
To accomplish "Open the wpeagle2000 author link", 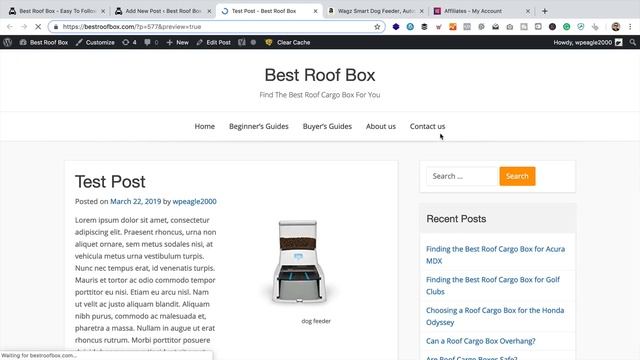I will [x=194, y=201].
